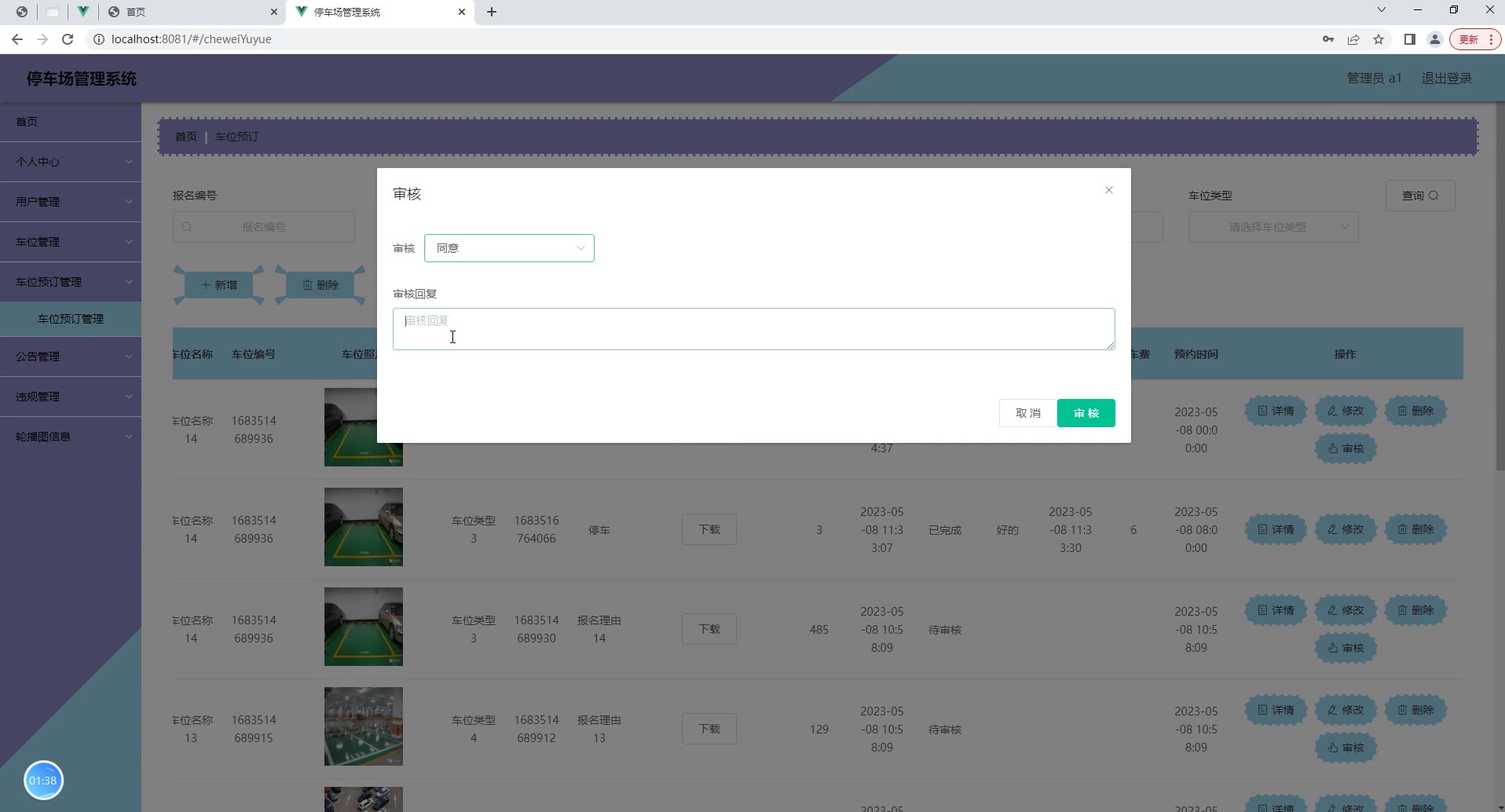Click 详情 in the 已完成 row
Screen dimensions: 1505x812
1276,529
